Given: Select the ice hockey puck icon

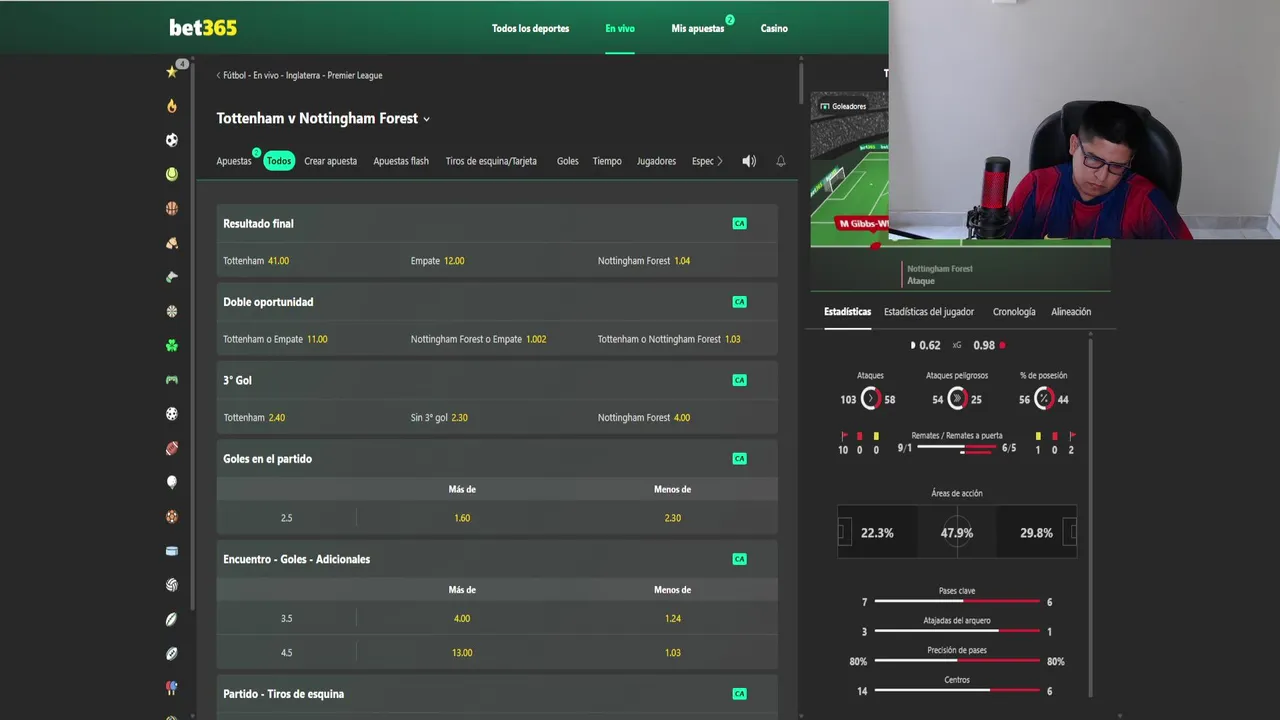Looking at the screenshot, I should pos(172,551).
